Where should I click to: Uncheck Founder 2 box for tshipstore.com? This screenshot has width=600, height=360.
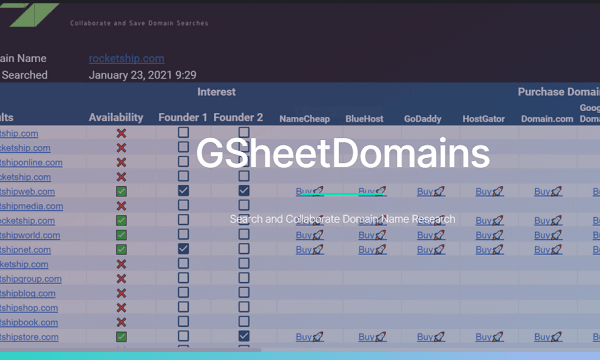click(244, 336)
